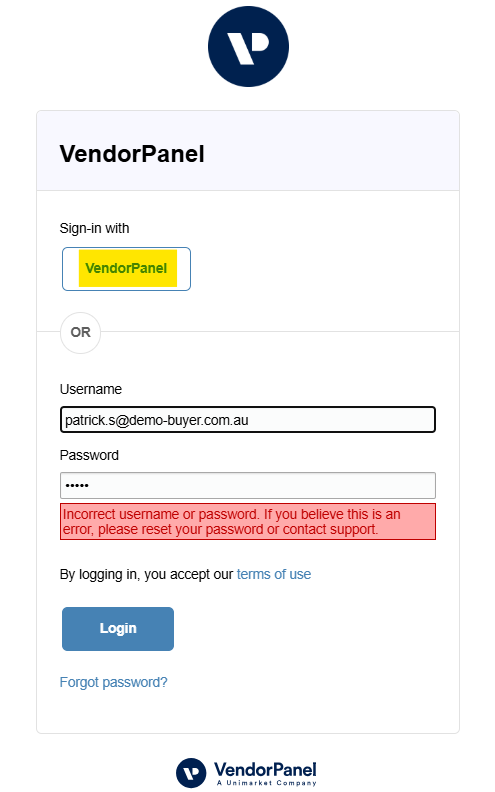Open the Forgot password? link

pyautogui.click(x=114, y=682)
